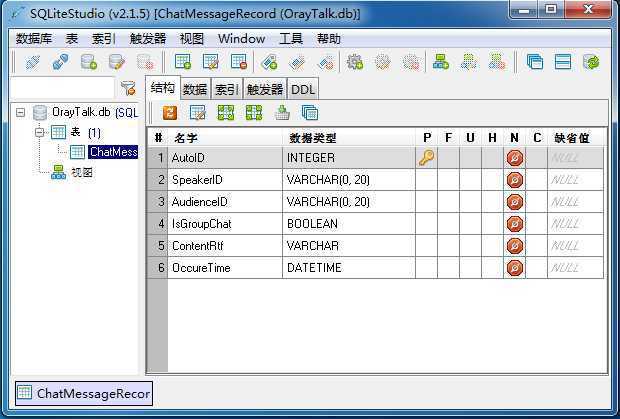This screenshot has height=419, width=620.
Task: Click the create view toolbar icon
Action: tap(440, 62)
